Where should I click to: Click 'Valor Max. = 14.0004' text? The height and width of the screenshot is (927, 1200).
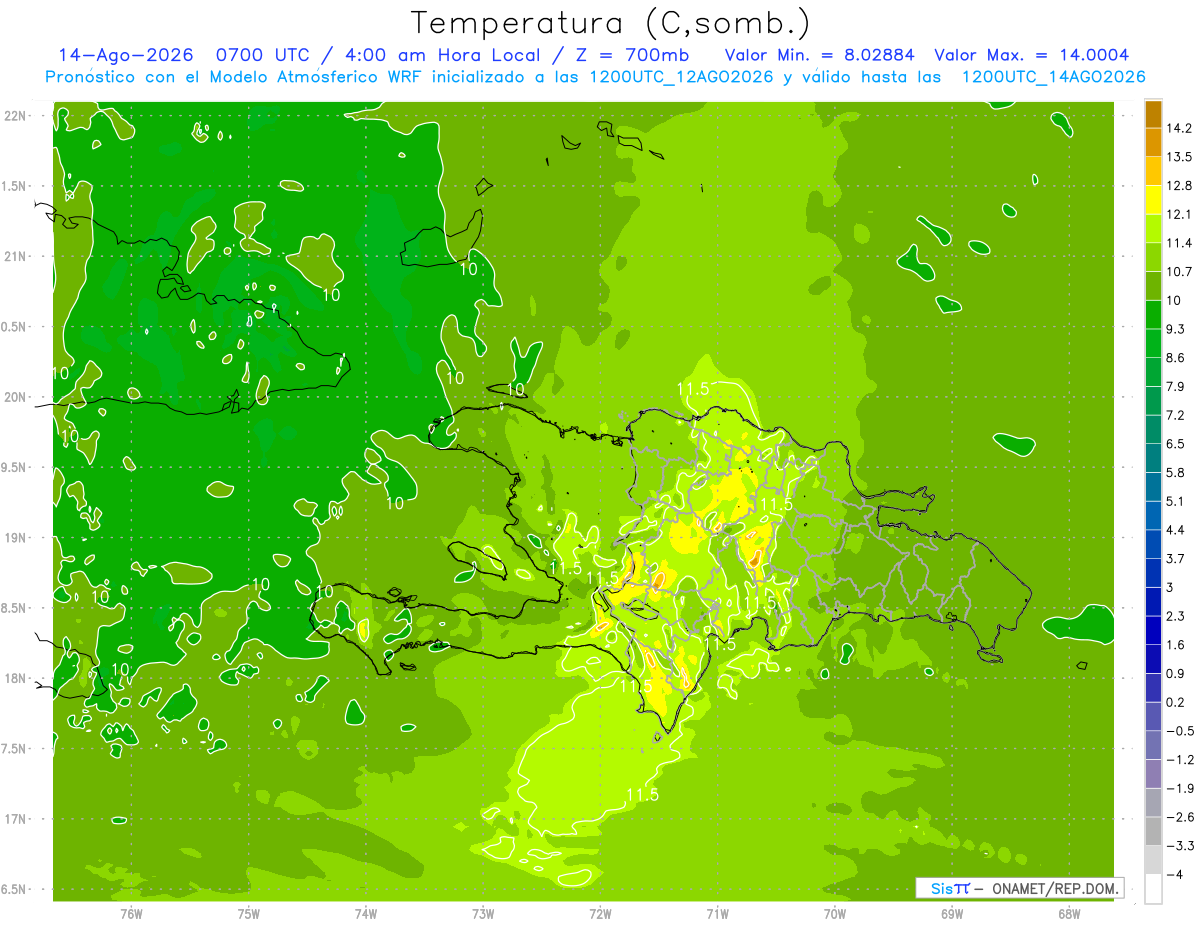coord(1032,55)
